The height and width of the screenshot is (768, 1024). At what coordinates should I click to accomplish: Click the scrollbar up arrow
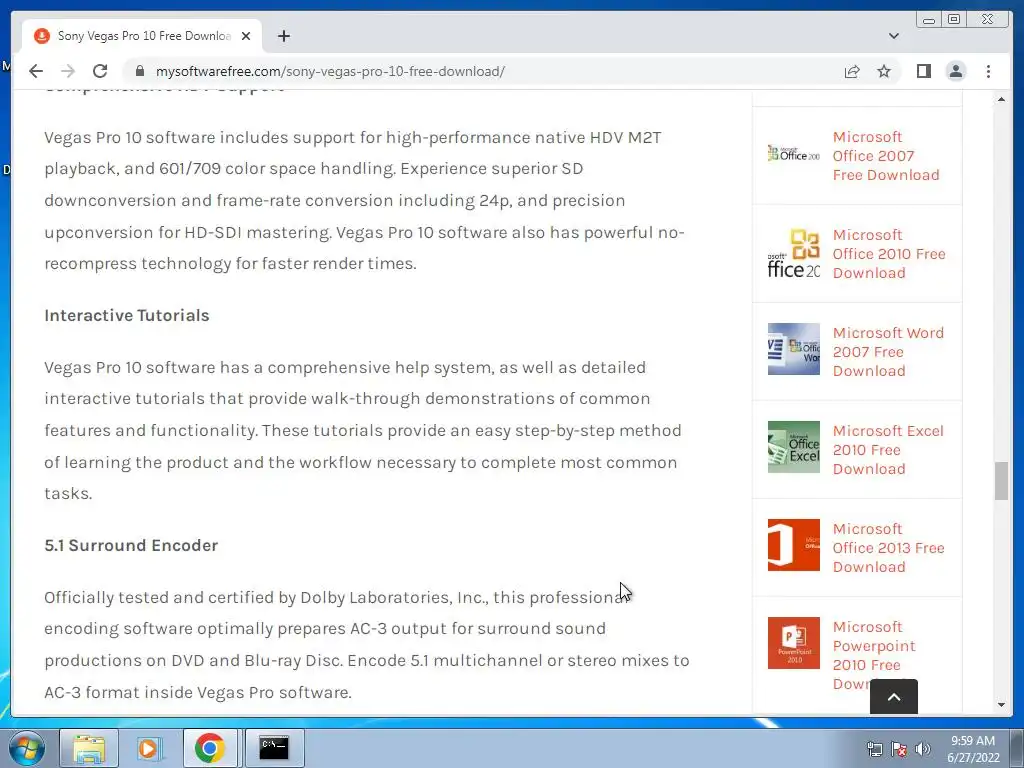coord(1001,99)
